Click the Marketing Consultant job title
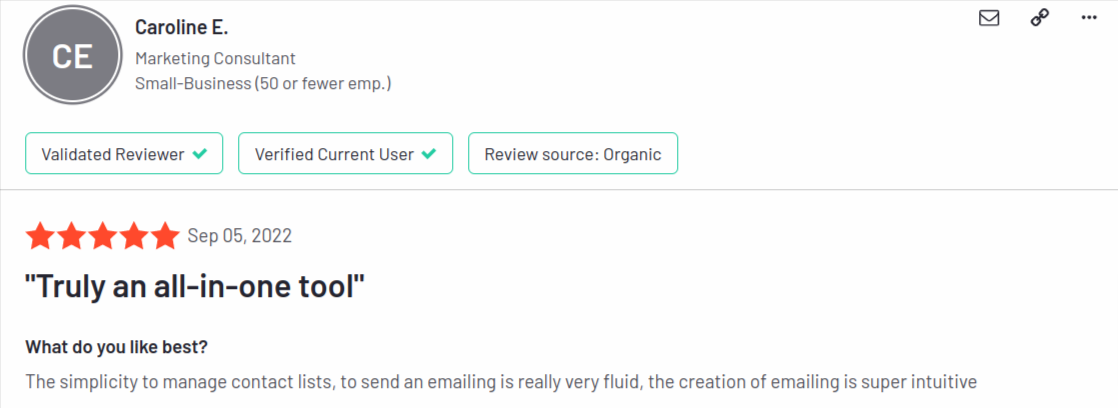The image size is (1118, 408). [215, 59]
